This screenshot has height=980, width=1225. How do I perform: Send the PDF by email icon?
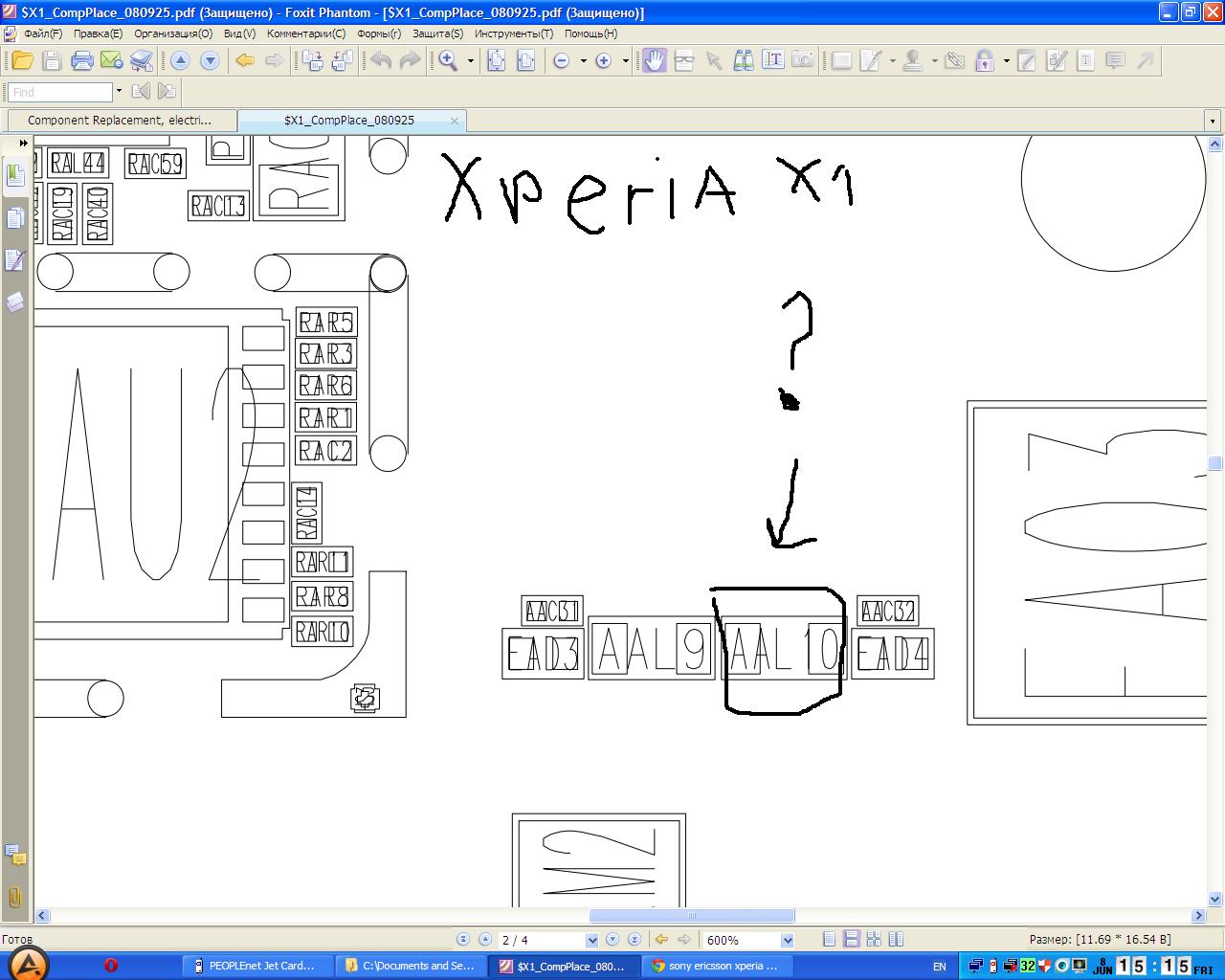tap(112, 60)
